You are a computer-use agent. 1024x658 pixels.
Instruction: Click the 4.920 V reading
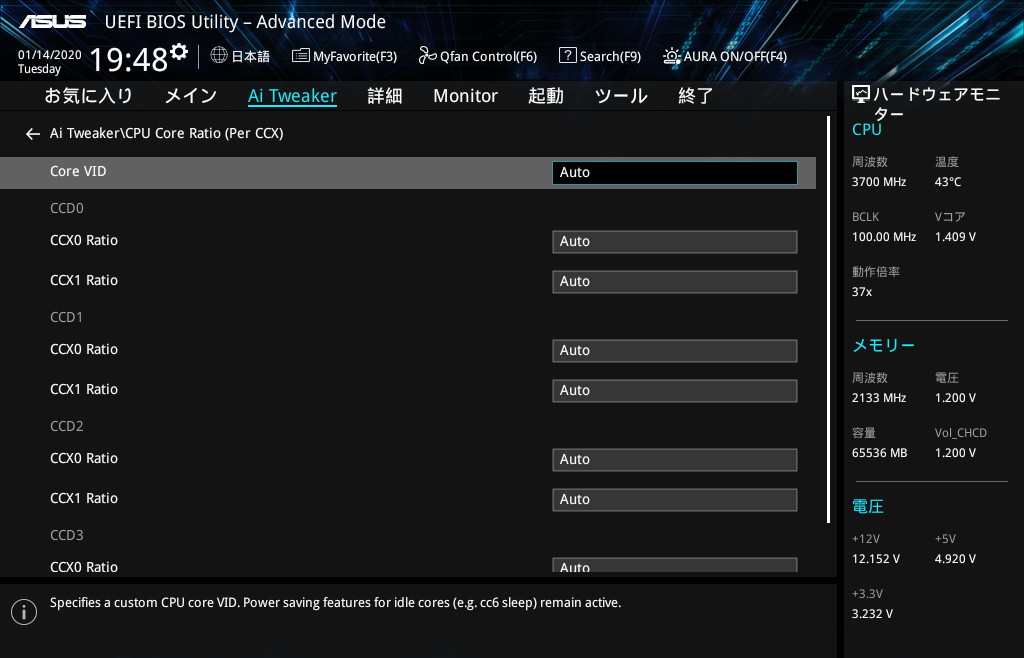pyautogui.click(x=955, y=559)
